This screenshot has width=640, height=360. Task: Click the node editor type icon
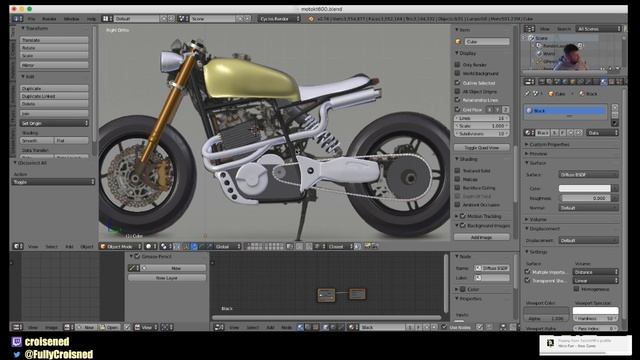point(219,327)
